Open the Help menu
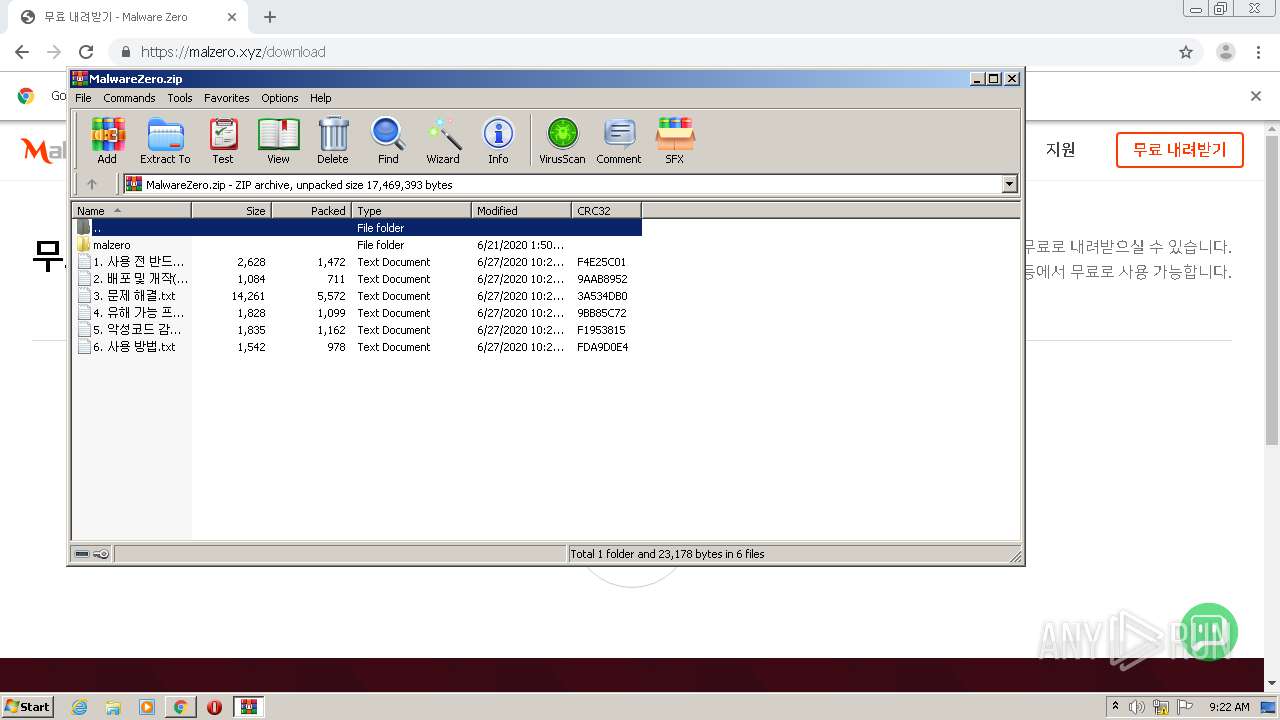The image size is (1280, 720). tap(320, 98)
